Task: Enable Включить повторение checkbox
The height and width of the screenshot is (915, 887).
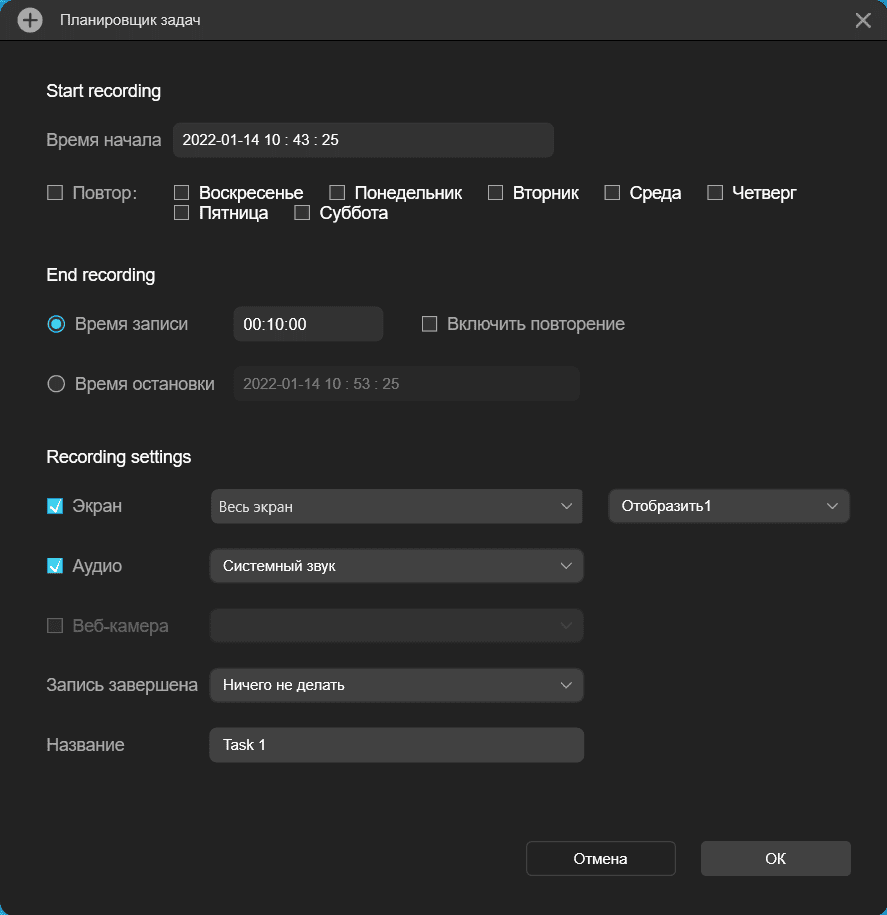Action: (x=430, y=324)
